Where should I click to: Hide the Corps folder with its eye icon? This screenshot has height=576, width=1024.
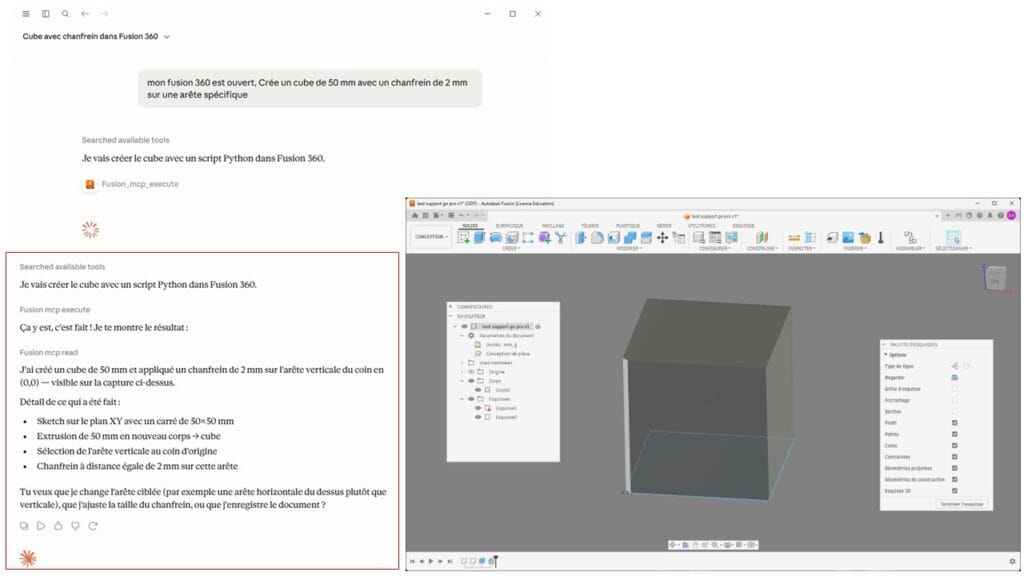click(471, 381)
